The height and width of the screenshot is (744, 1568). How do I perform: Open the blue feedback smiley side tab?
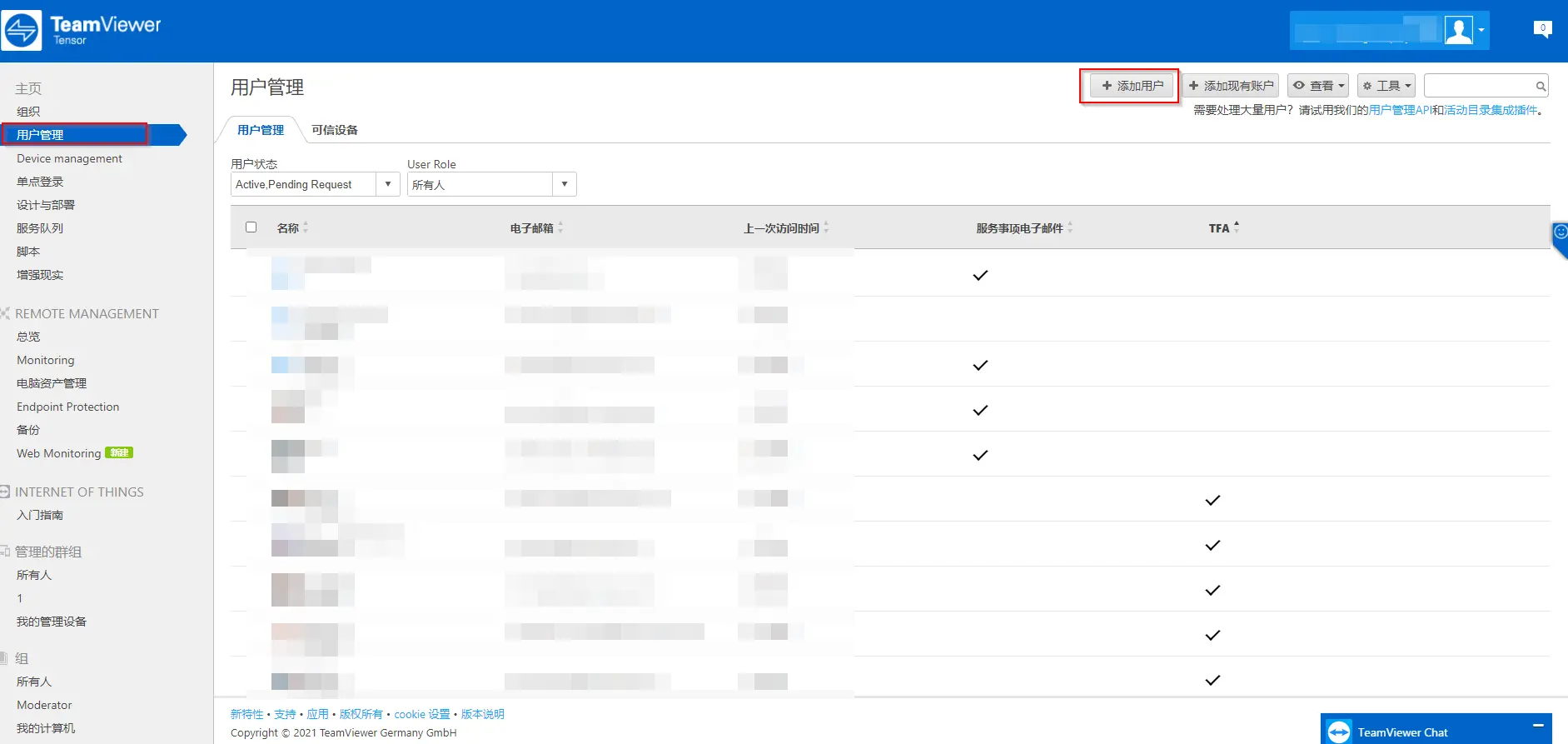tap(1560, 239)
